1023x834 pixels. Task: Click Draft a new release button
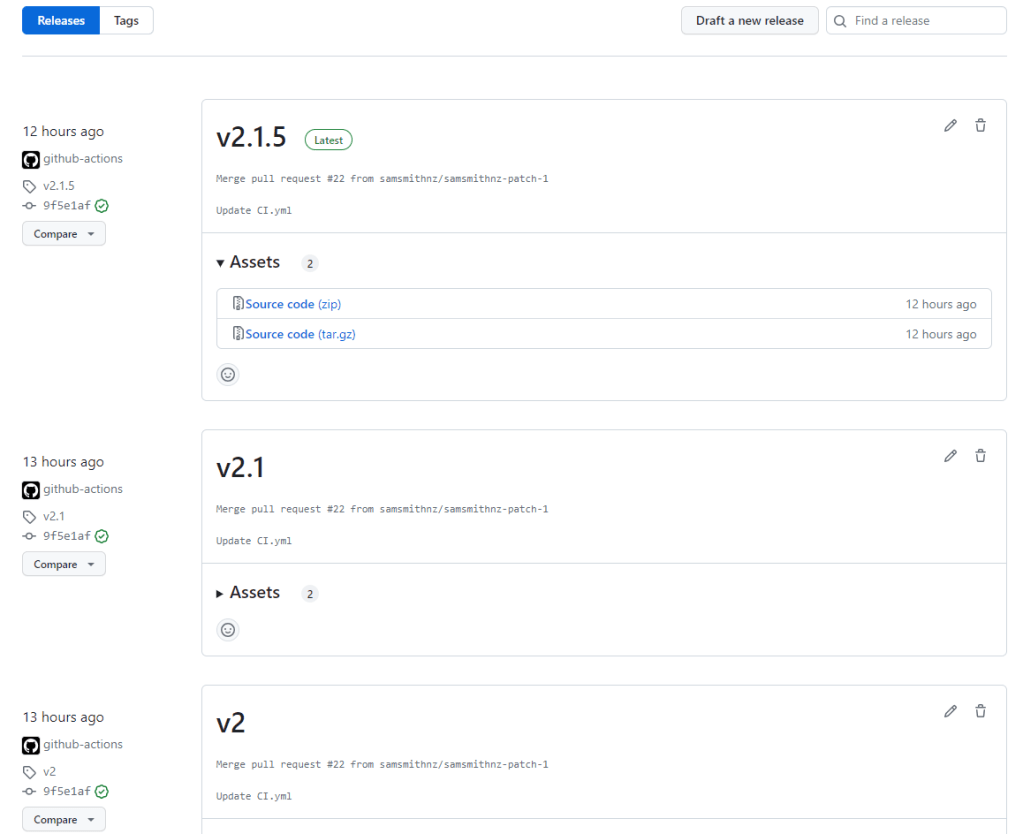point(749,21)
